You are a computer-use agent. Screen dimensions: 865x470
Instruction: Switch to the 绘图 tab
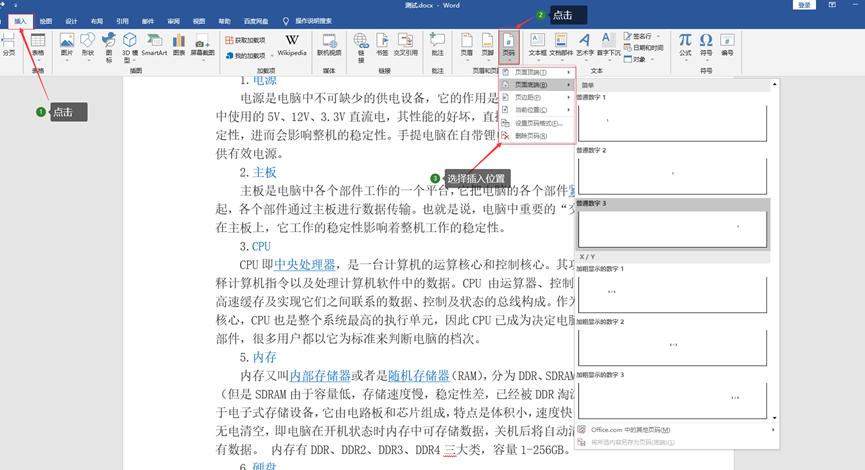pyautogui.click(x=46, y=22)
